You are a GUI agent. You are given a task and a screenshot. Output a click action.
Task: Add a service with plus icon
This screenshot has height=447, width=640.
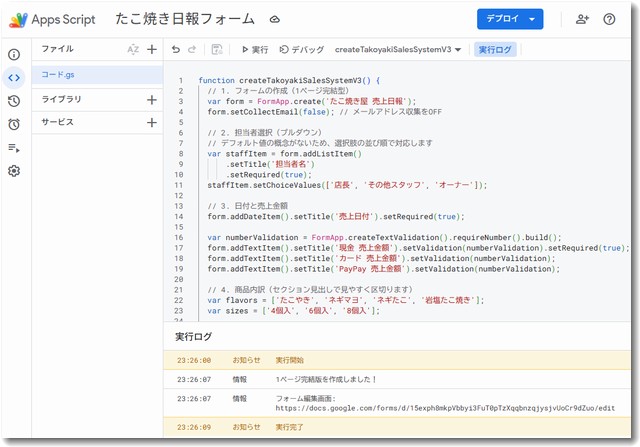tap(152, 122)
